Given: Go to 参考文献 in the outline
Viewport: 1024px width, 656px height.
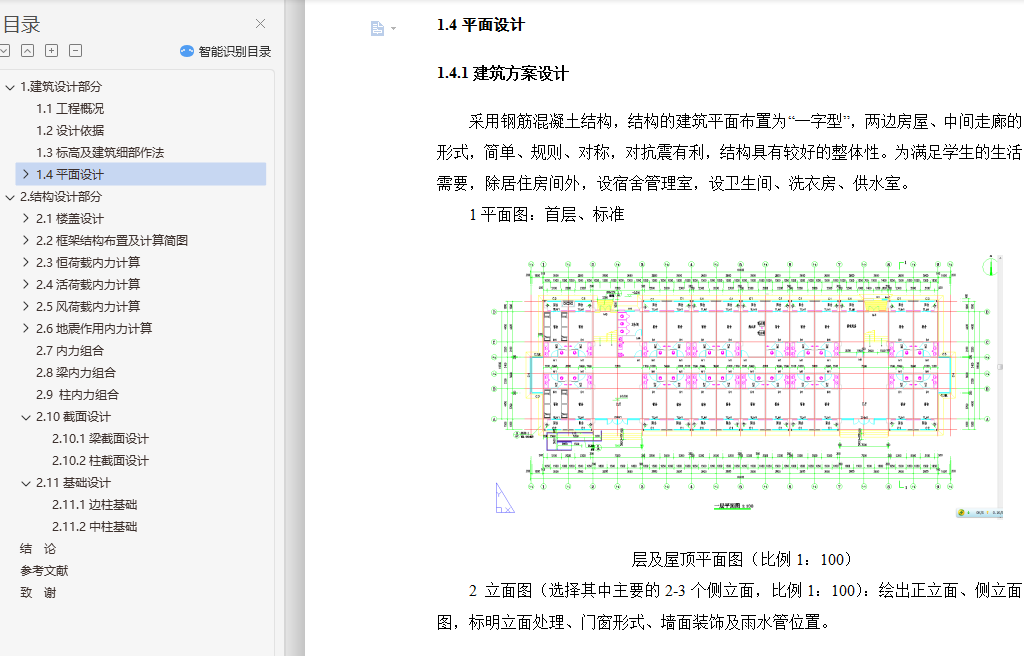Looking at the screenshot, I should [x=44, y=570].
